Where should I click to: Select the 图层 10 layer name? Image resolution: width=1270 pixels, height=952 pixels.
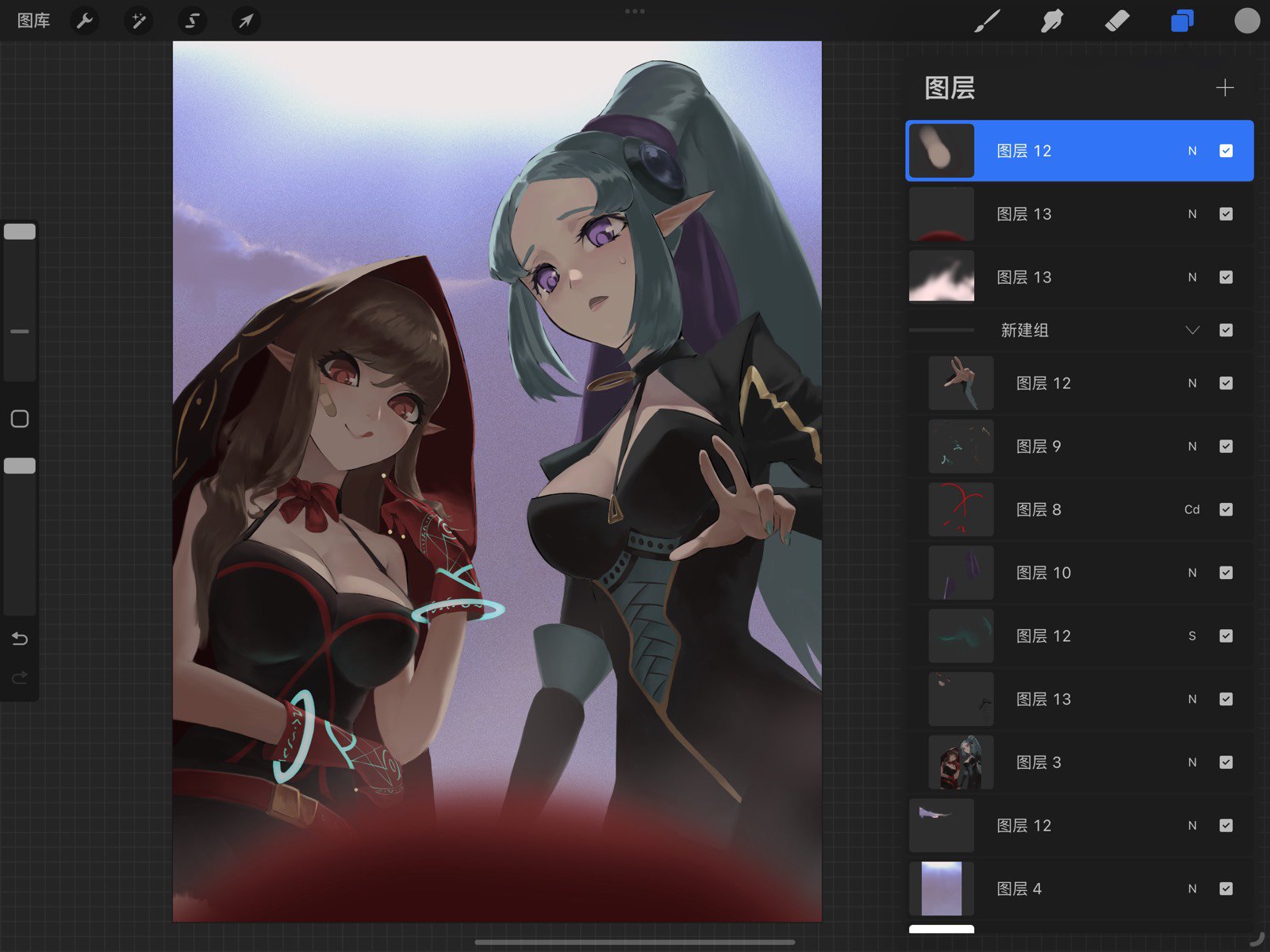(1043, 573)
